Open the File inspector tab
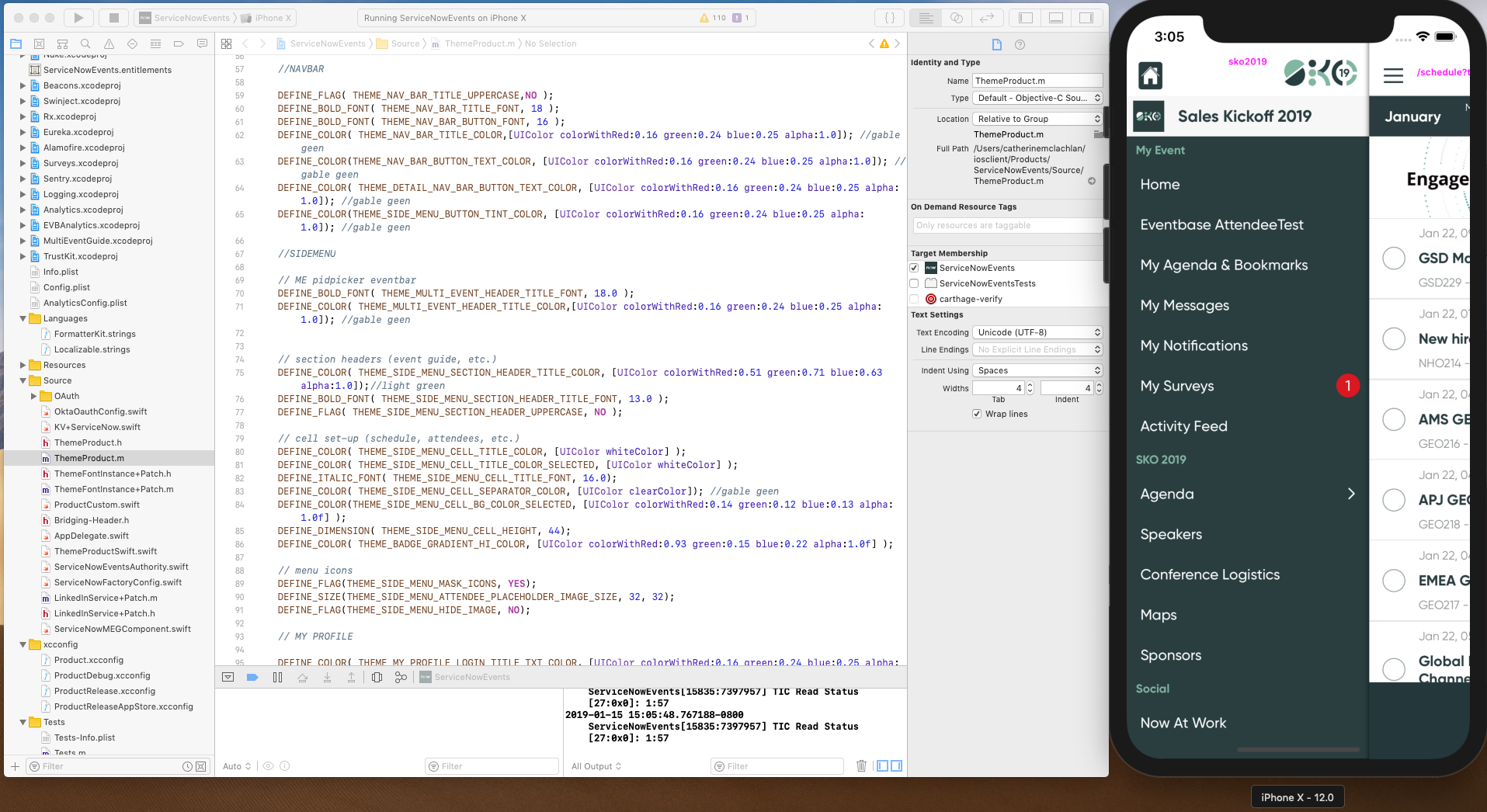1487x812 pixels. pyautogui.click(x=997, y=44)
